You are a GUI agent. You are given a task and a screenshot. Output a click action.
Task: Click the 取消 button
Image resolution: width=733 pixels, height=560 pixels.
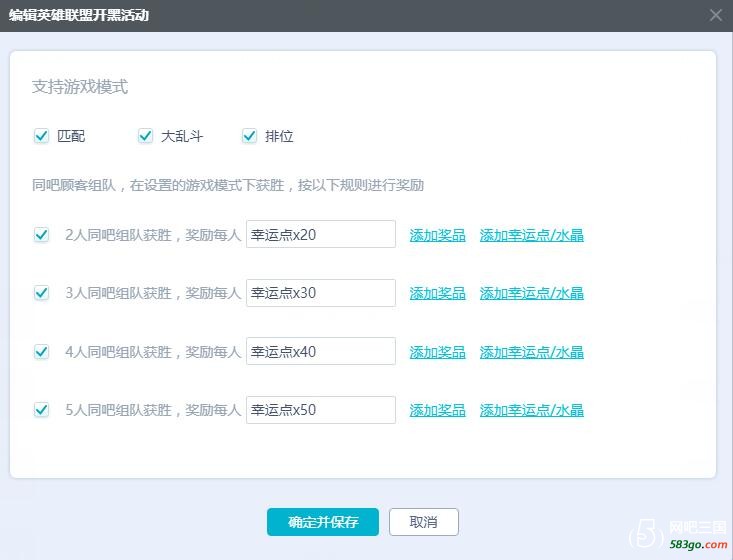[x=424, y=522]
